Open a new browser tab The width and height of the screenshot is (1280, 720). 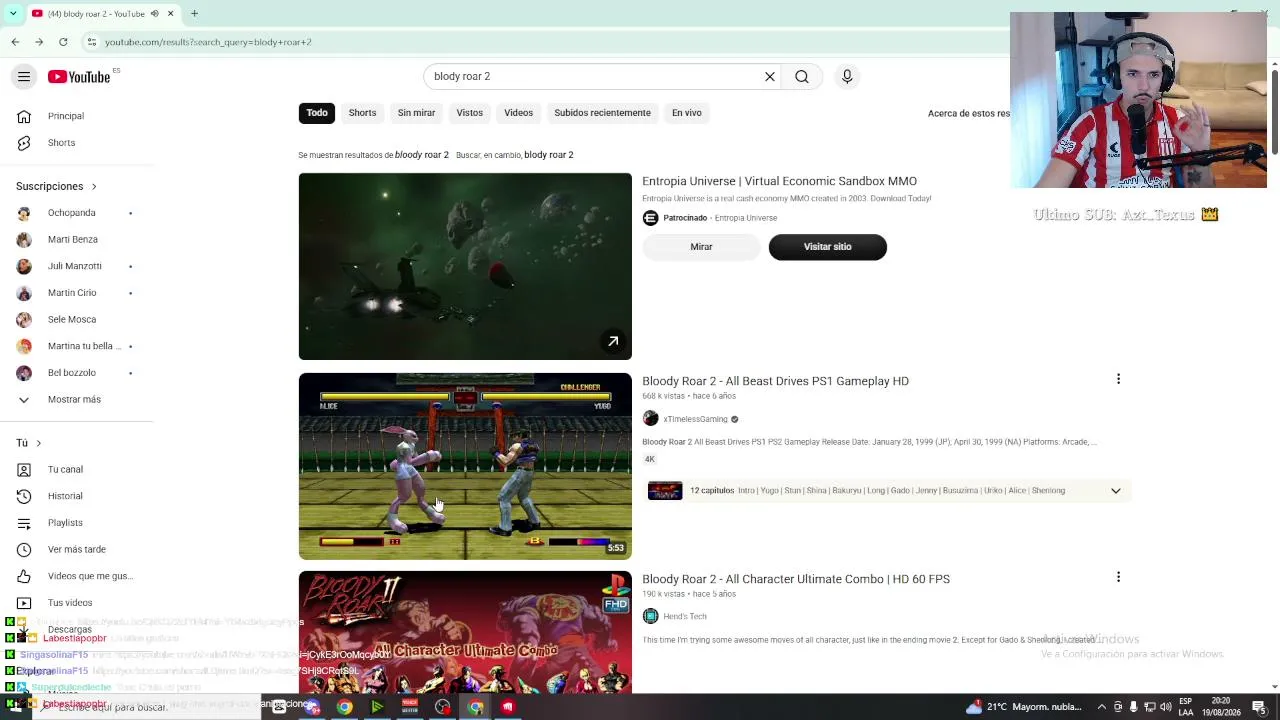pos(194,14)
